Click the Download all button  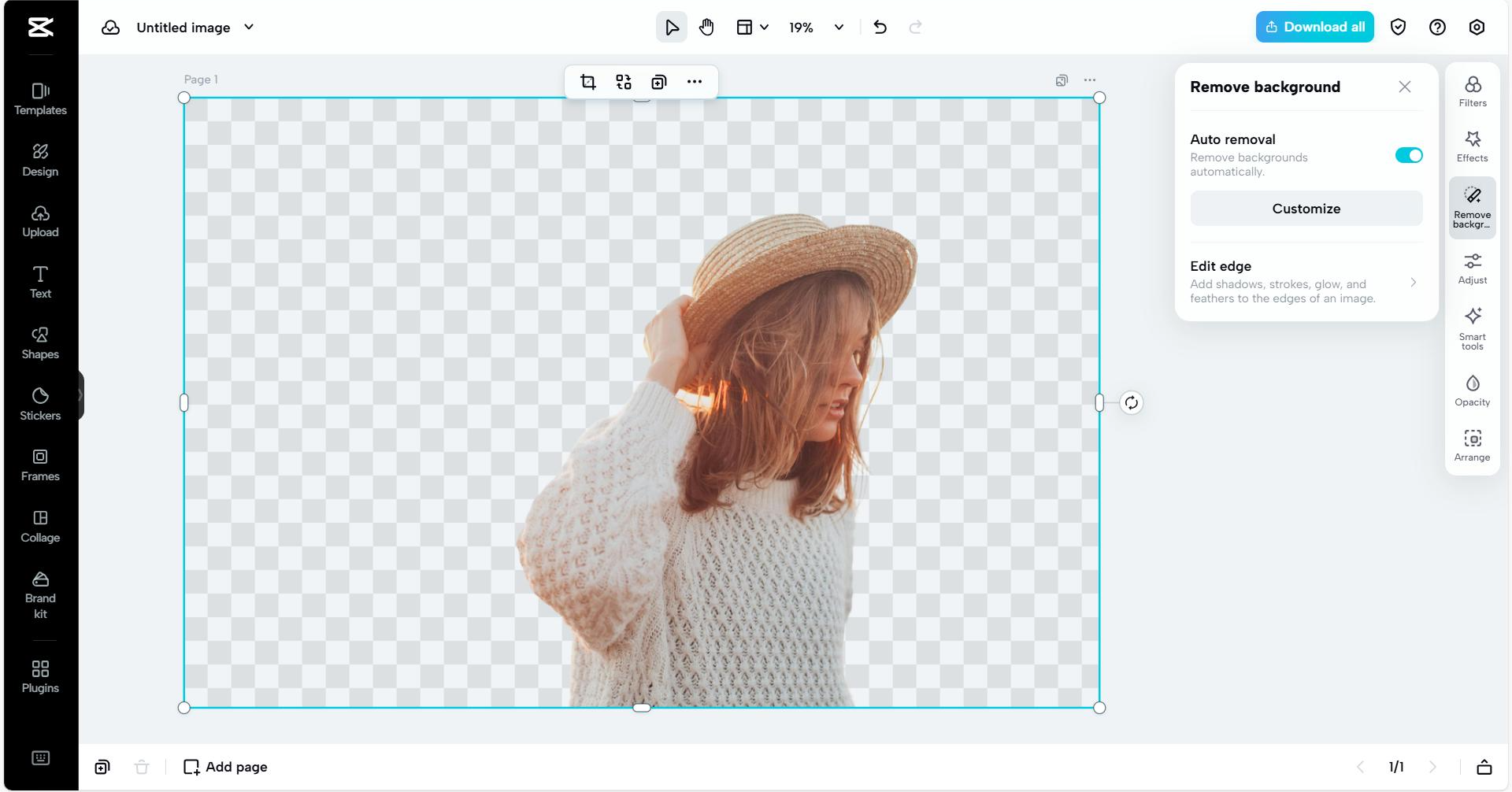tap(1314, 26)
